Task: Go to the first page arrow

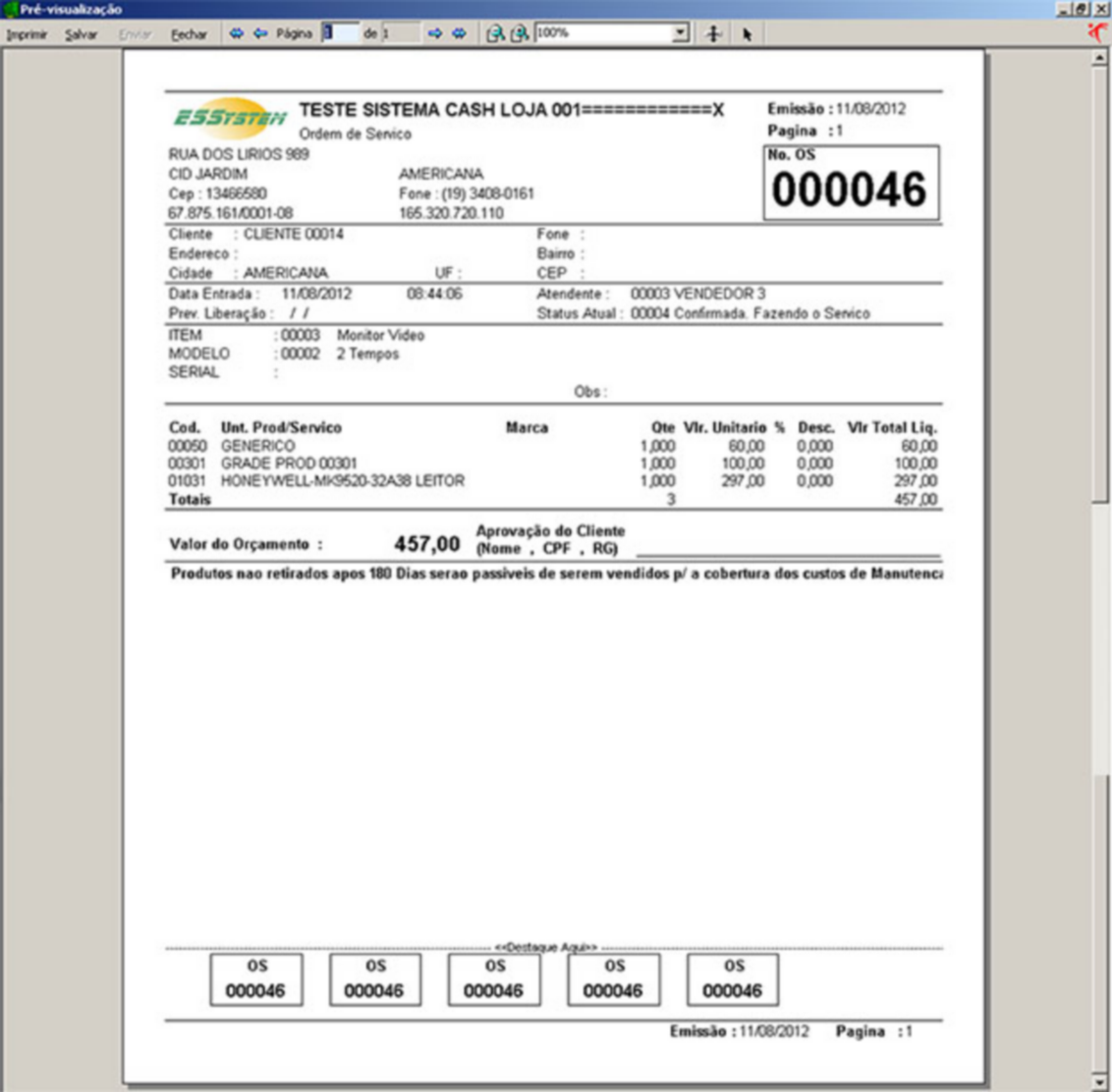Action: click(237, 33)
